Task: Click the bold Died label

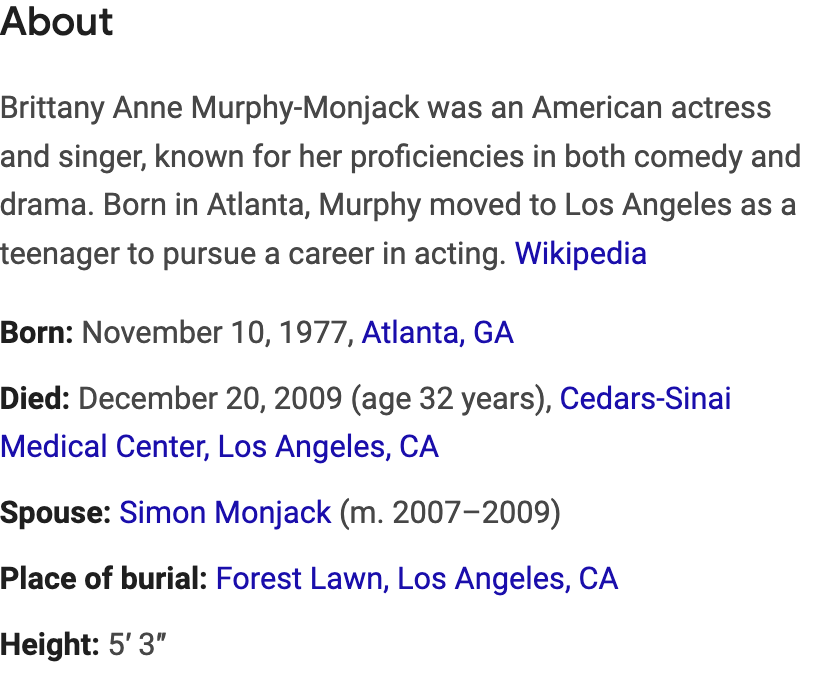Action: point(35,399)
